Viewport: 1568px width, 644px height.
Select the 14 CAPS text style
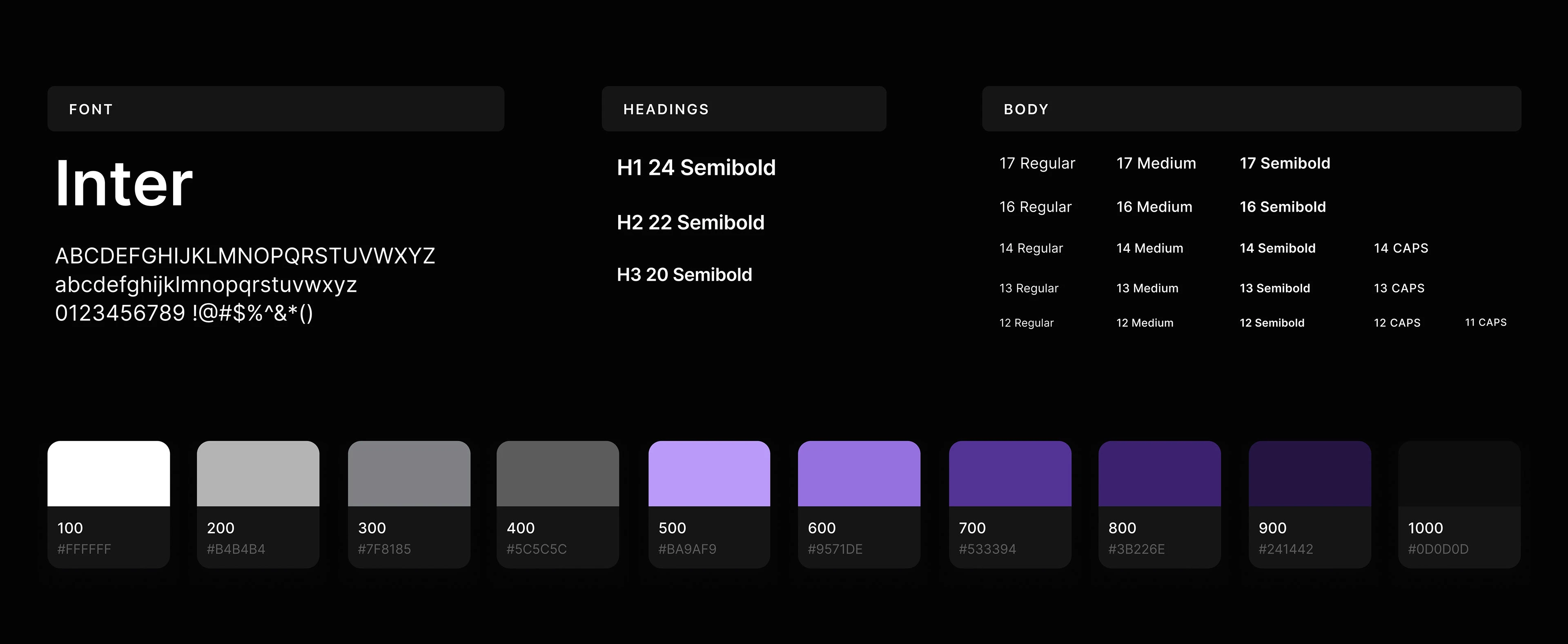(1401, 248)
